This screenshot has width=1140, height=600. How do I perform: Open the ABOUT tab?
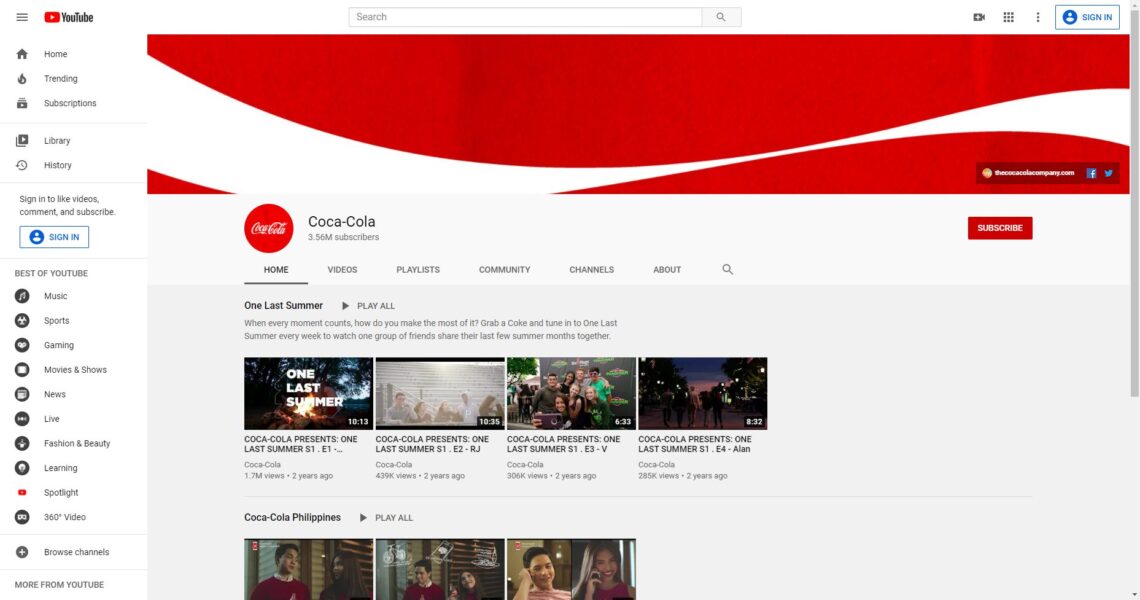[666, 269]
